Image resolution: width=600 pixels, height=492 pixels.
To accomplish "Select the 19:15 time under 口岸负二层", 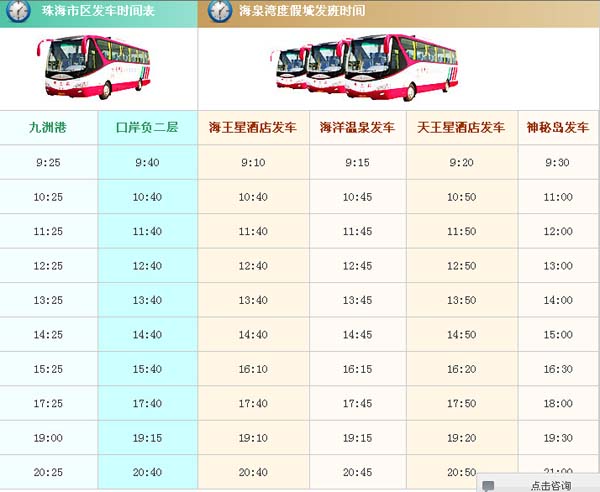I will click(147, 438).
